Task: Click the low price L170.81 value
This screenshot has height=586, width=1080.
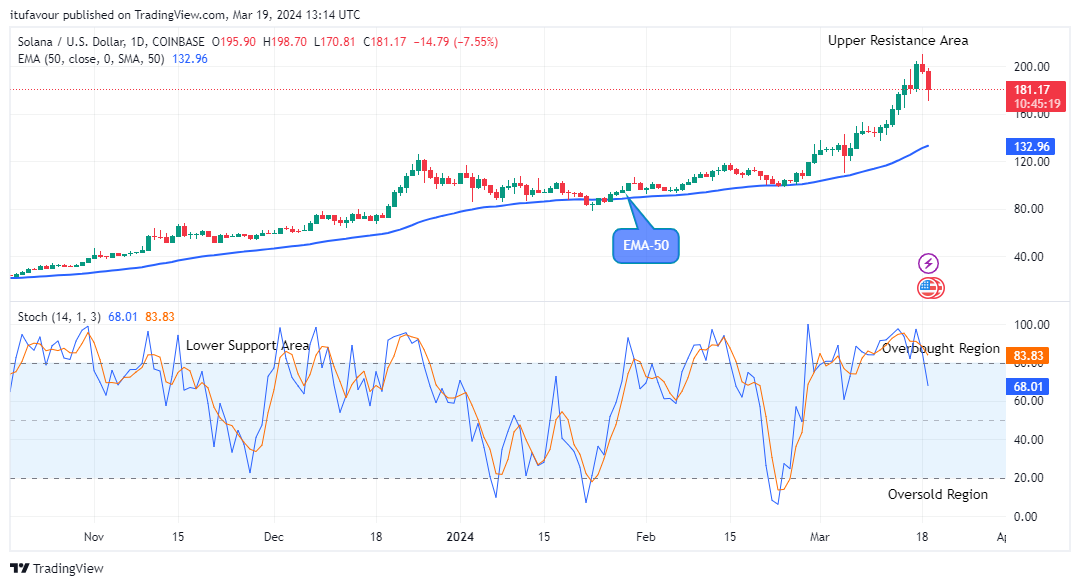Action: (x=334, y=42)
